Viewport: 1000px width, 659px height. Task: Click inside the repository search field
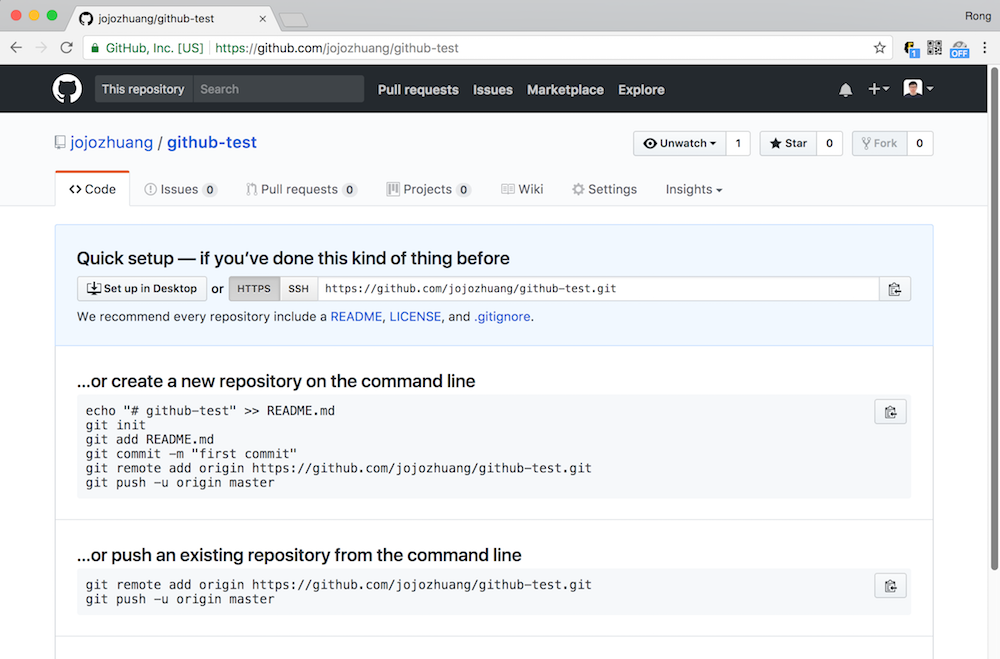point(278,89)
